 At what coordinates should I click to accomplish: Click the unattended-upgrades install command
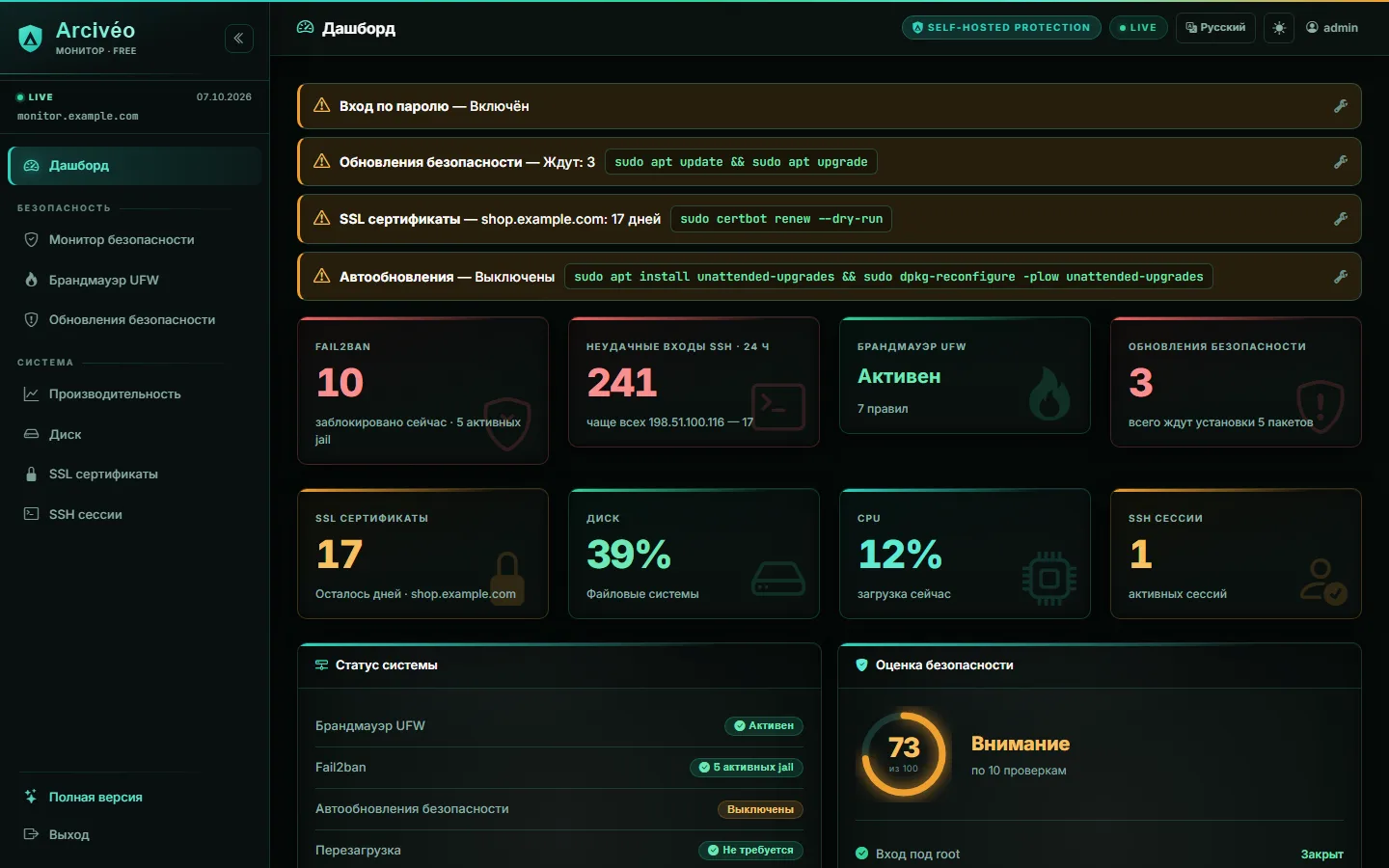tap(888, 277)
